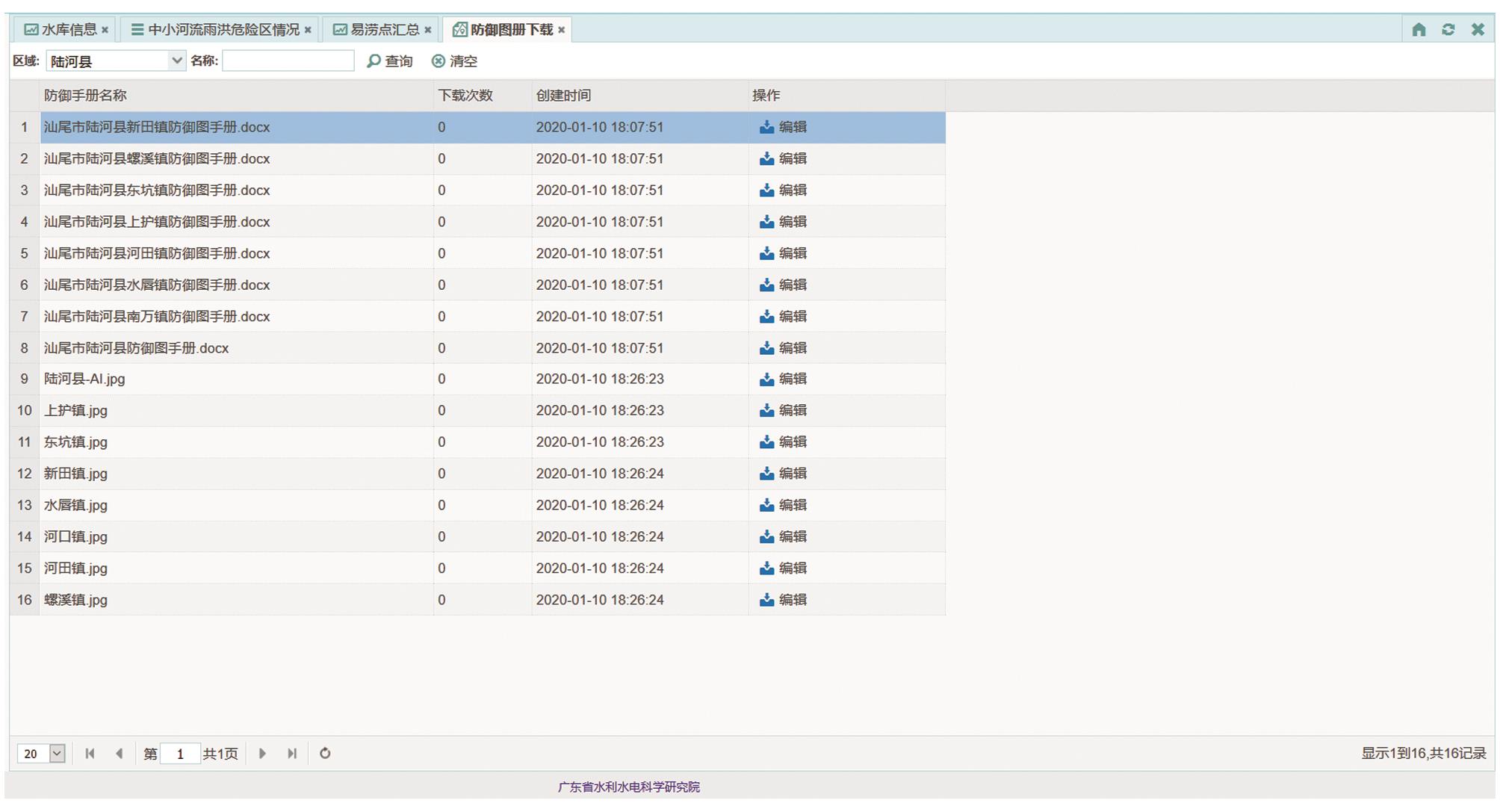The height and width of the screenshot is (812, 1500).
Task: Click 编辑 for 汕尾市陆河县东坑镇防御图手册.docx
Action: [x=793, y=190]
